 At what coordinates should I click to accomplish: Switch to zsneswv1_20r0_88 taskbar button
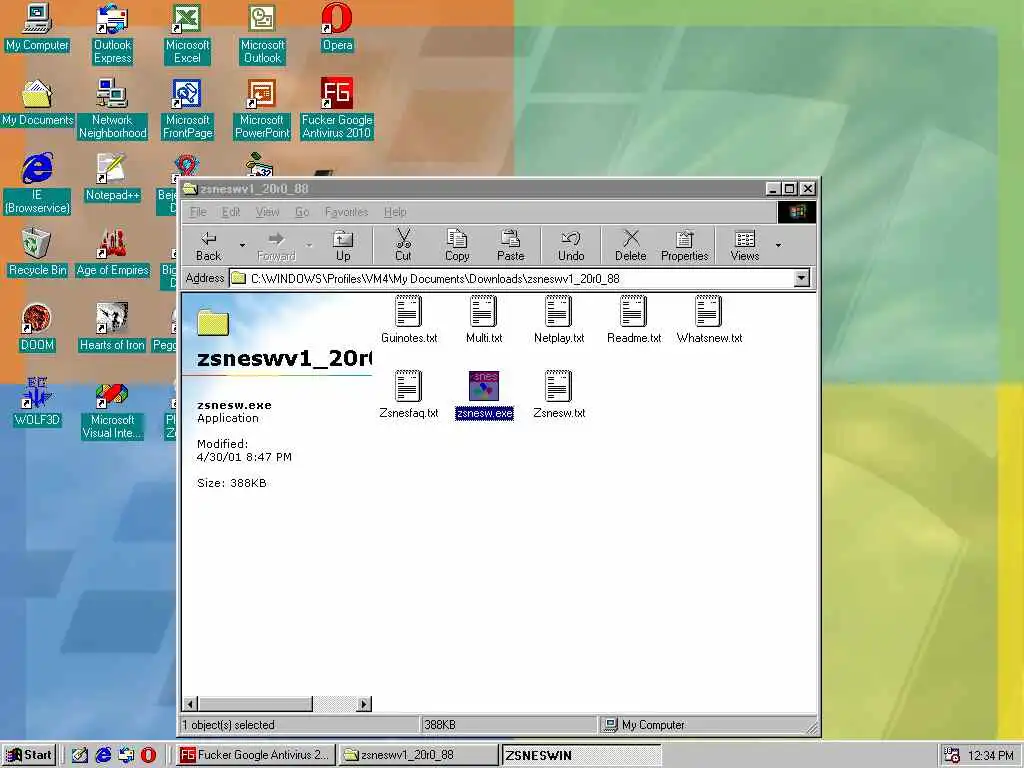(x=419, y=755)
